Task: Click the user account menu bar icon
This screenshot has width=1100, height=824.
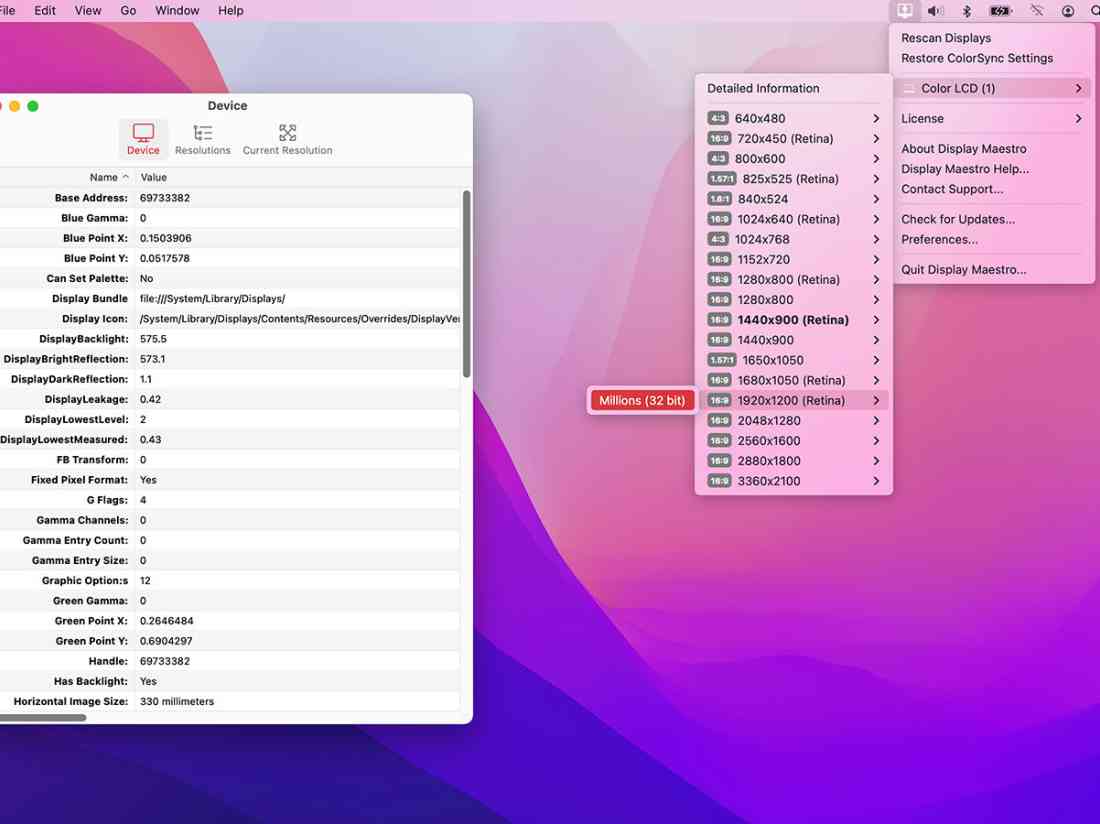Action: point(1067,10)
